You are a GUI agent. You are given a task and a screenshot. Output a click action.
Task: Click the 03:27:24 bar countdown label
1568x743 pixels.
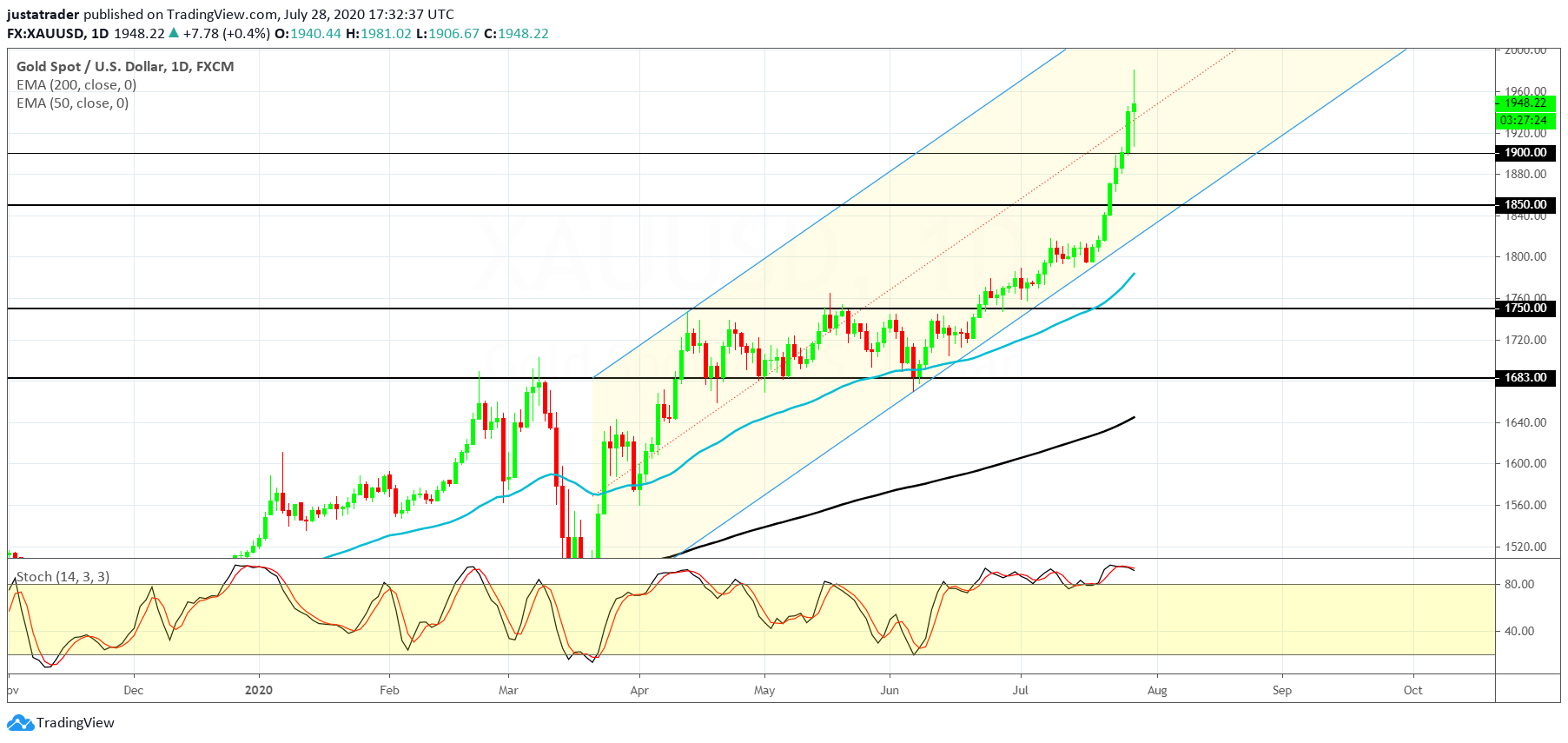click(1525, 121)
